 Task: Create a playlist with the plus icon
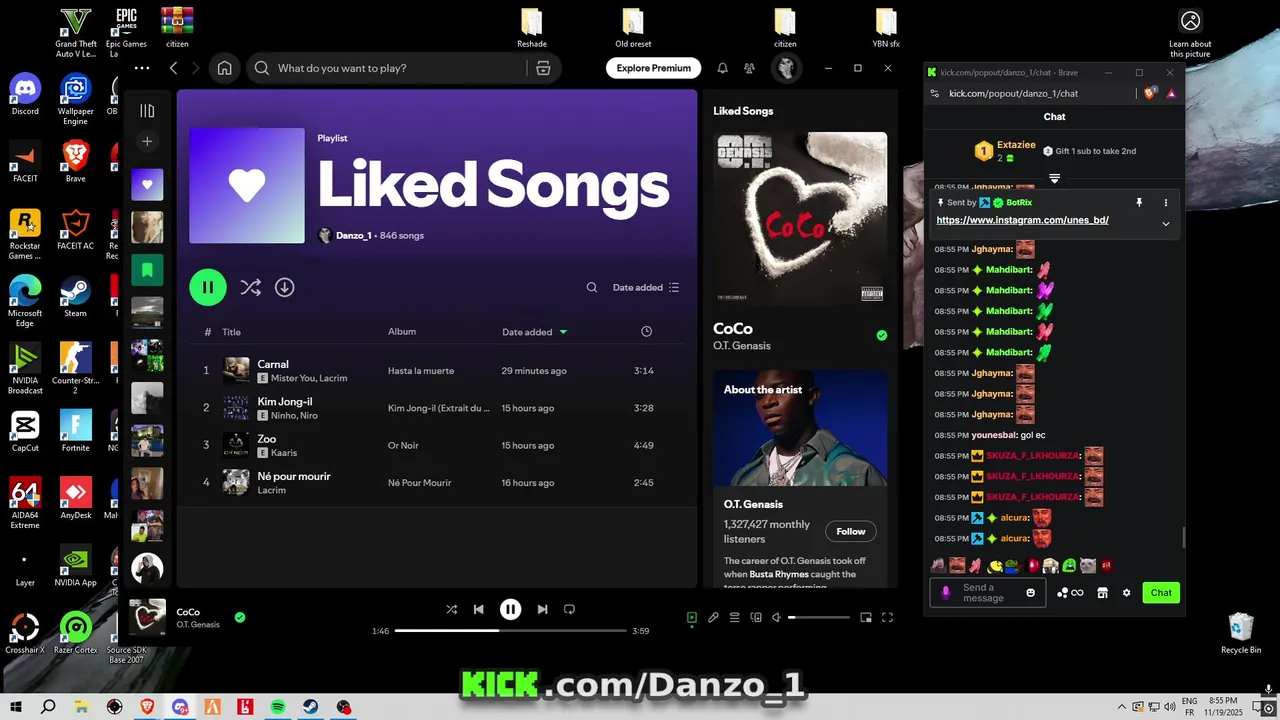click(x=147, y=142)
